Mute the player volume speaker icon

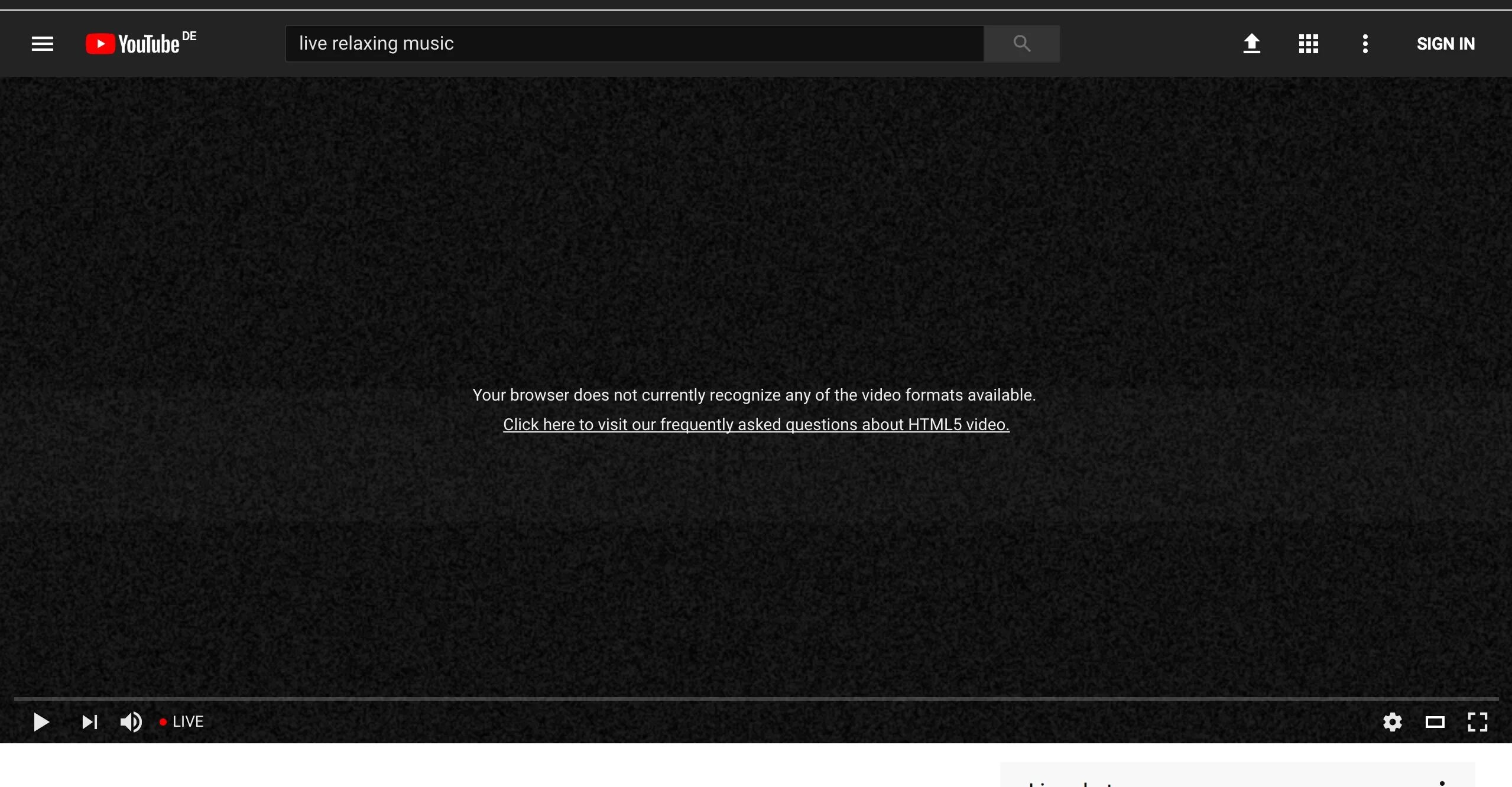(x=131, y=721)
